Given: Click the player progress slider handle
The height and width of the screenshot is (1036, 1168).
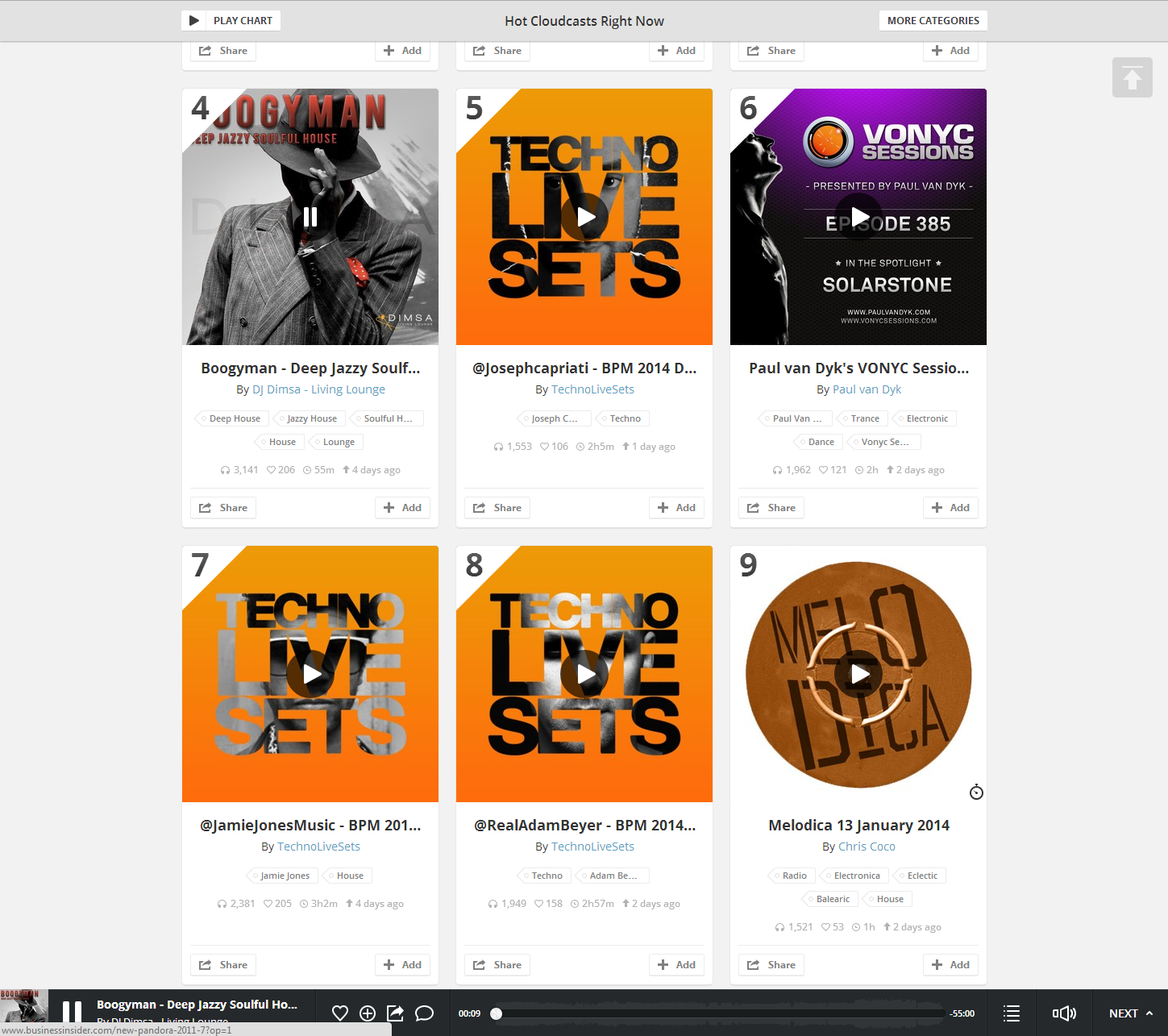Looking at the screenshot, I should pyautogui.click(x=497, y=1013).
